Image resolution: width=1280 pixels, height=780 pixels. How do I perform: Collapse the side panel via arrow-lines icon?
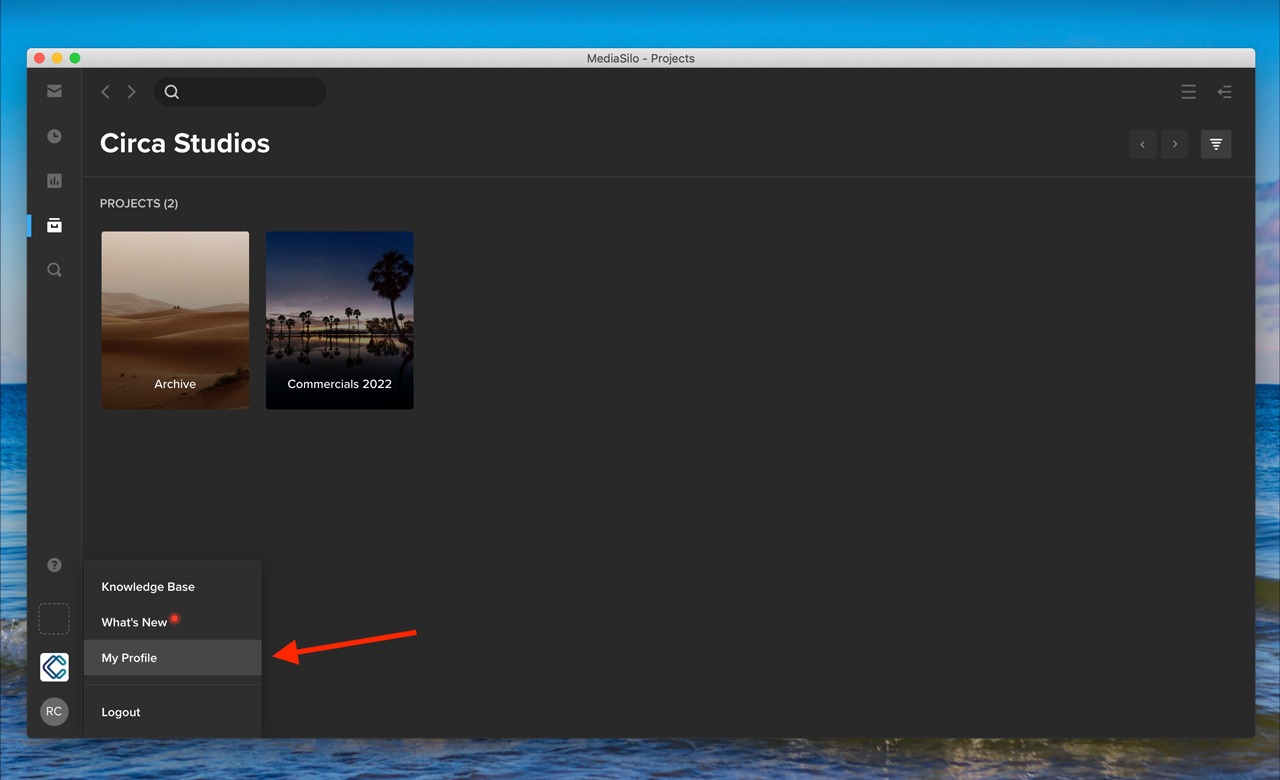1224,92
